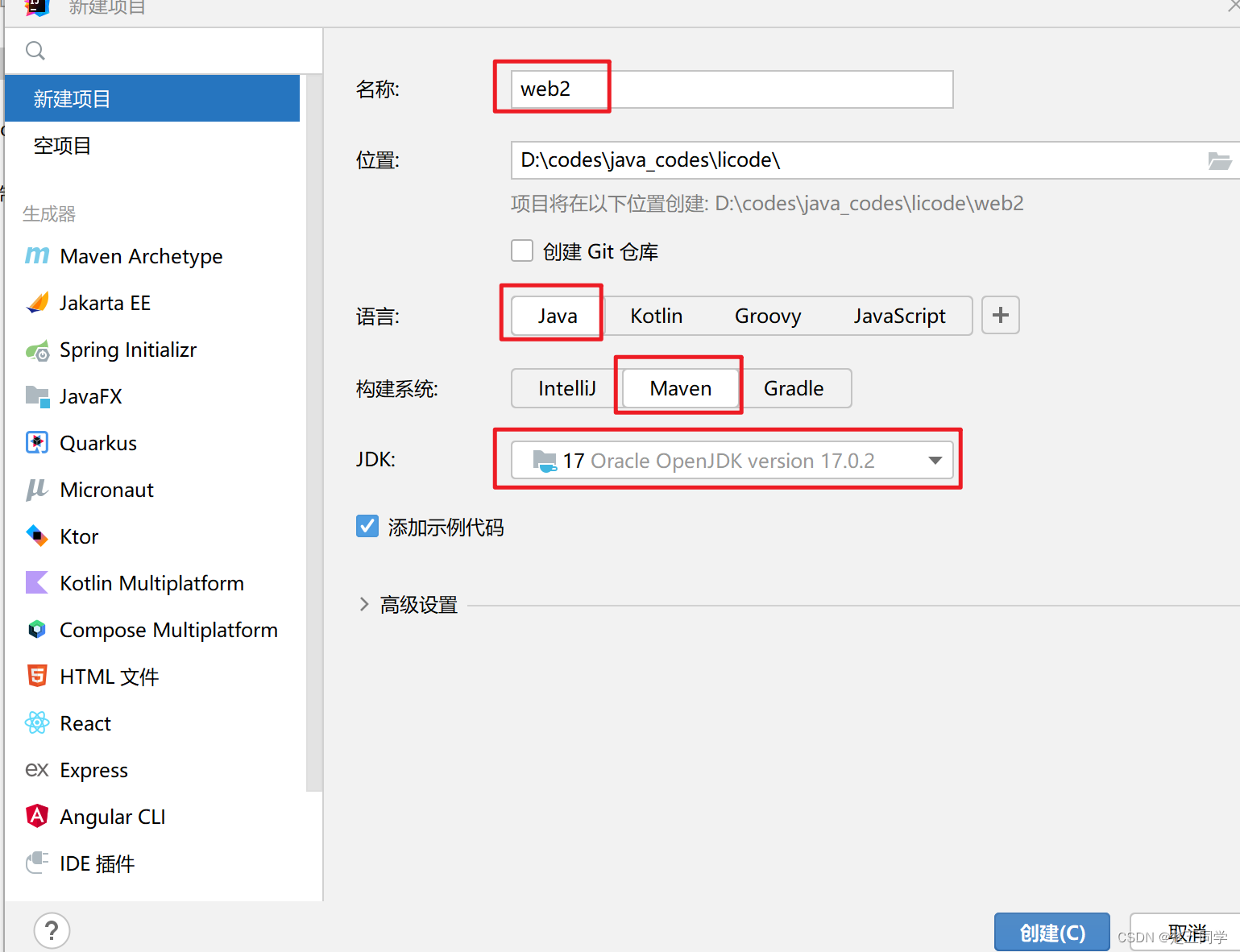Choose IntelliJ build system

567,388
